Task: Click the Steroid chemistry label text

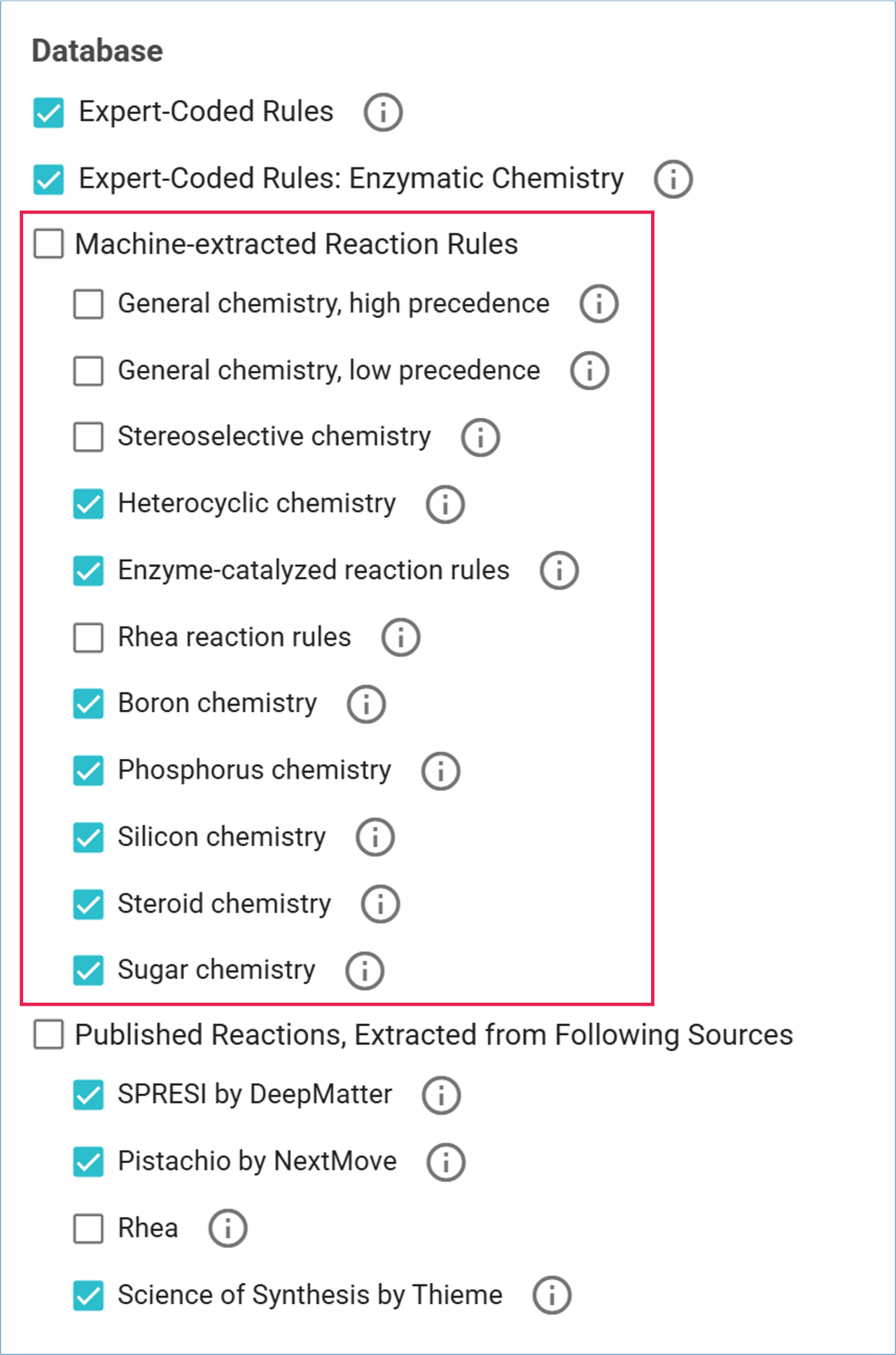Action: click(x=224, y=904)
